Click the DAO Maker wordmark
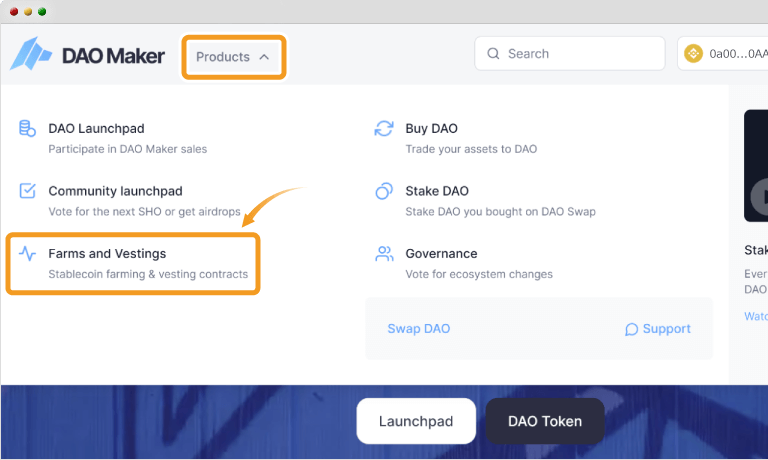This screenshot has width=768, height=460. (113, 56)
